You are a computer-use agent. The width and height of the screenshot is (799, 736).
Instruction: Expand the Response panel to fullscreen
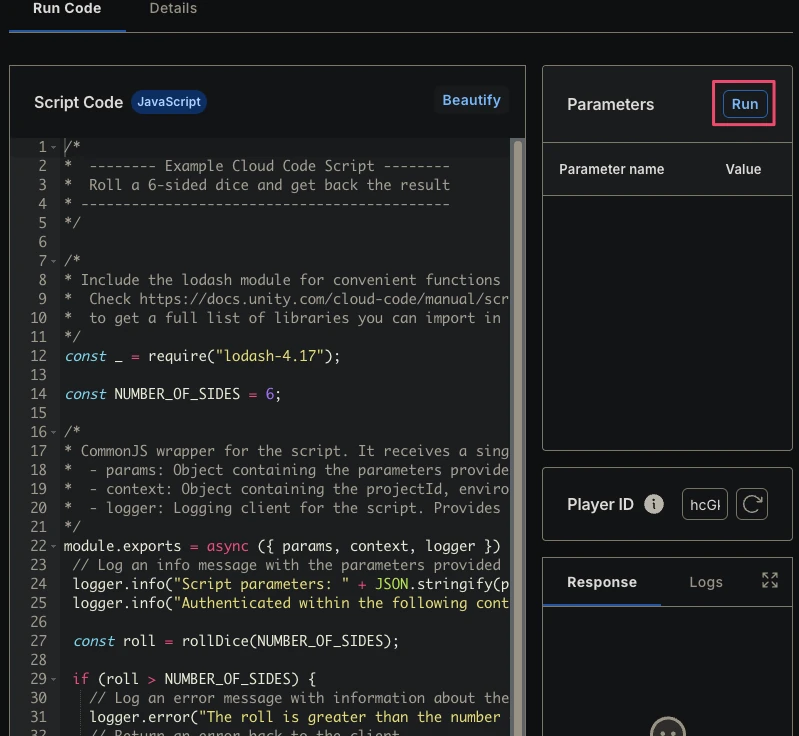click(769, 580)
